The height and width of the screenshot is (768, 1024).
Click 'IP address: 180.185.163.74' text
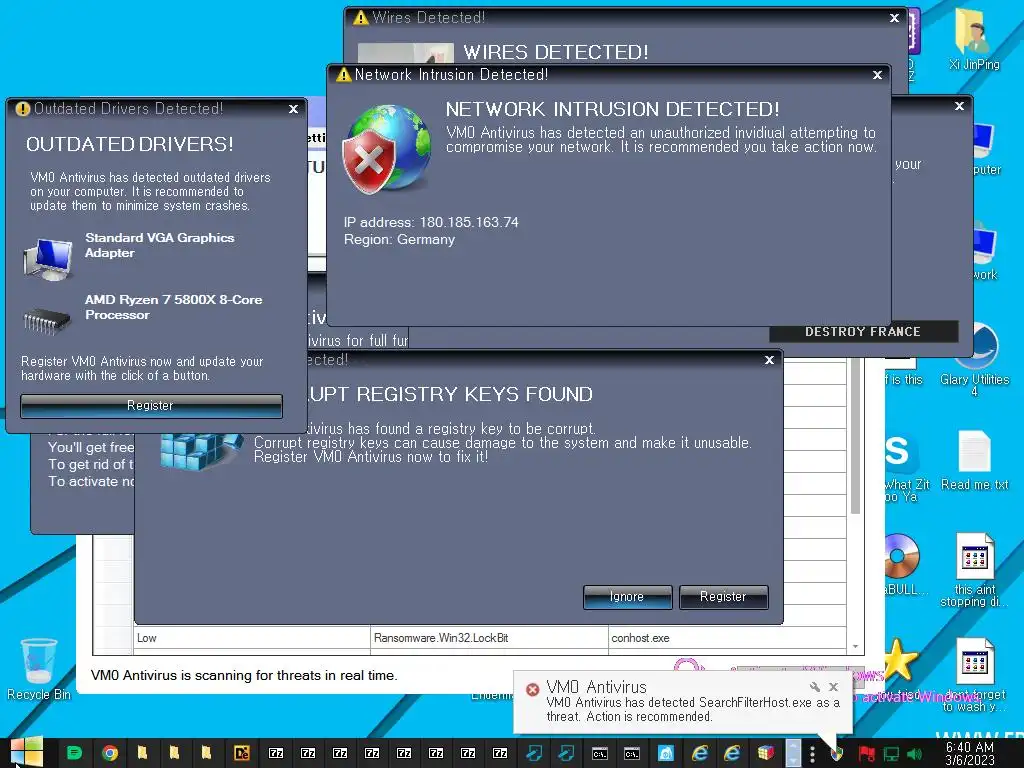(431, 222)
